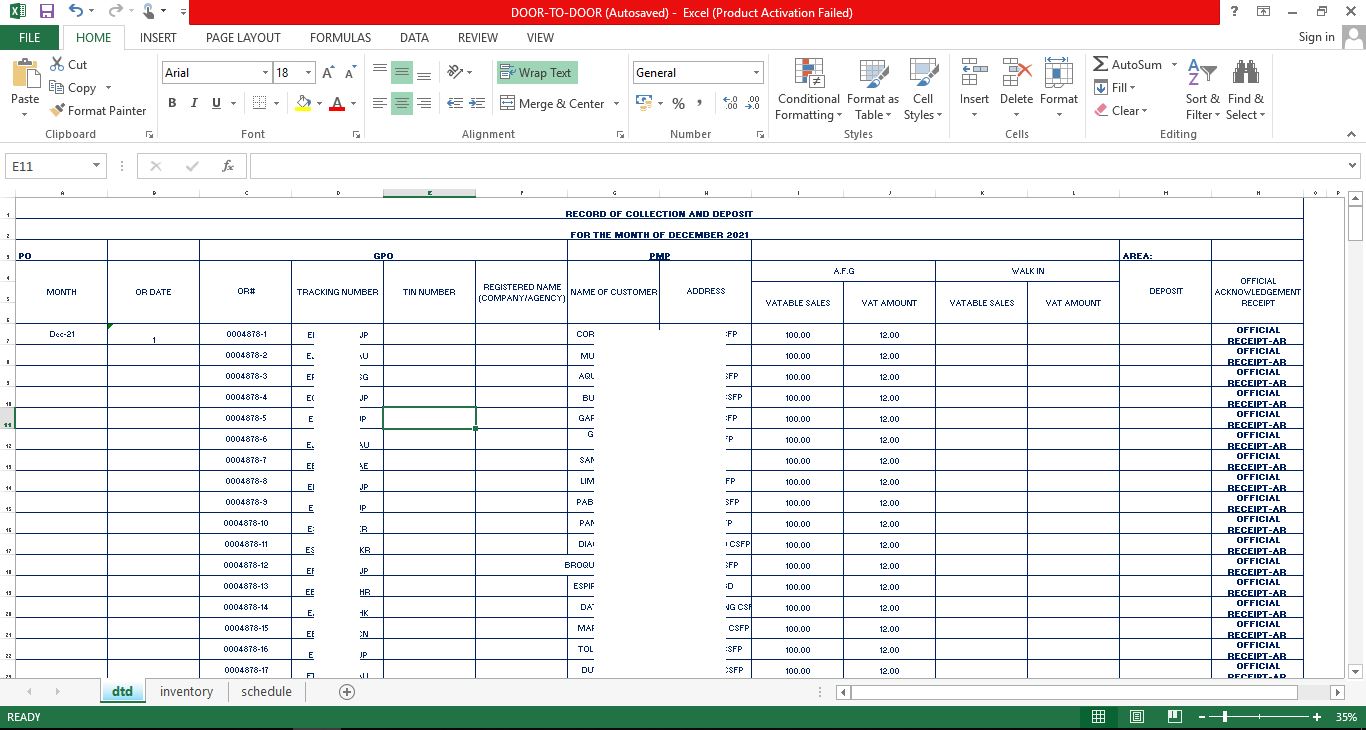The image size is (1366, 730).
Task: Switch to the PAGE LAYOUT ribbon tab
Action: tap(243, 38)
